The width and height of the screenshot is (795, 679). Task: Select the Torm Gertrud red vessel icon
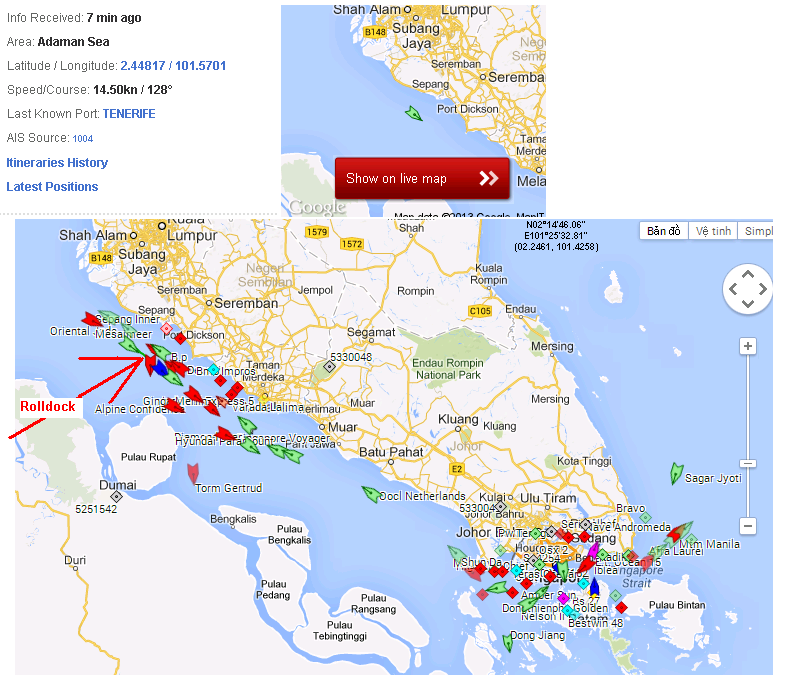pyautogui.click(x=193, y=473)
